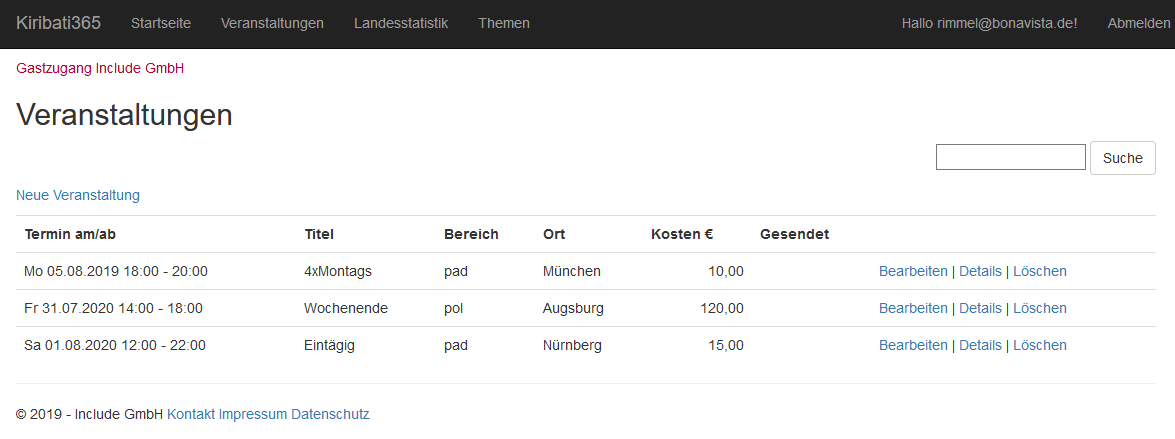Focus the search text field
The height and width of the screenshot is (439, 1175).
[x=1011, y=157]
